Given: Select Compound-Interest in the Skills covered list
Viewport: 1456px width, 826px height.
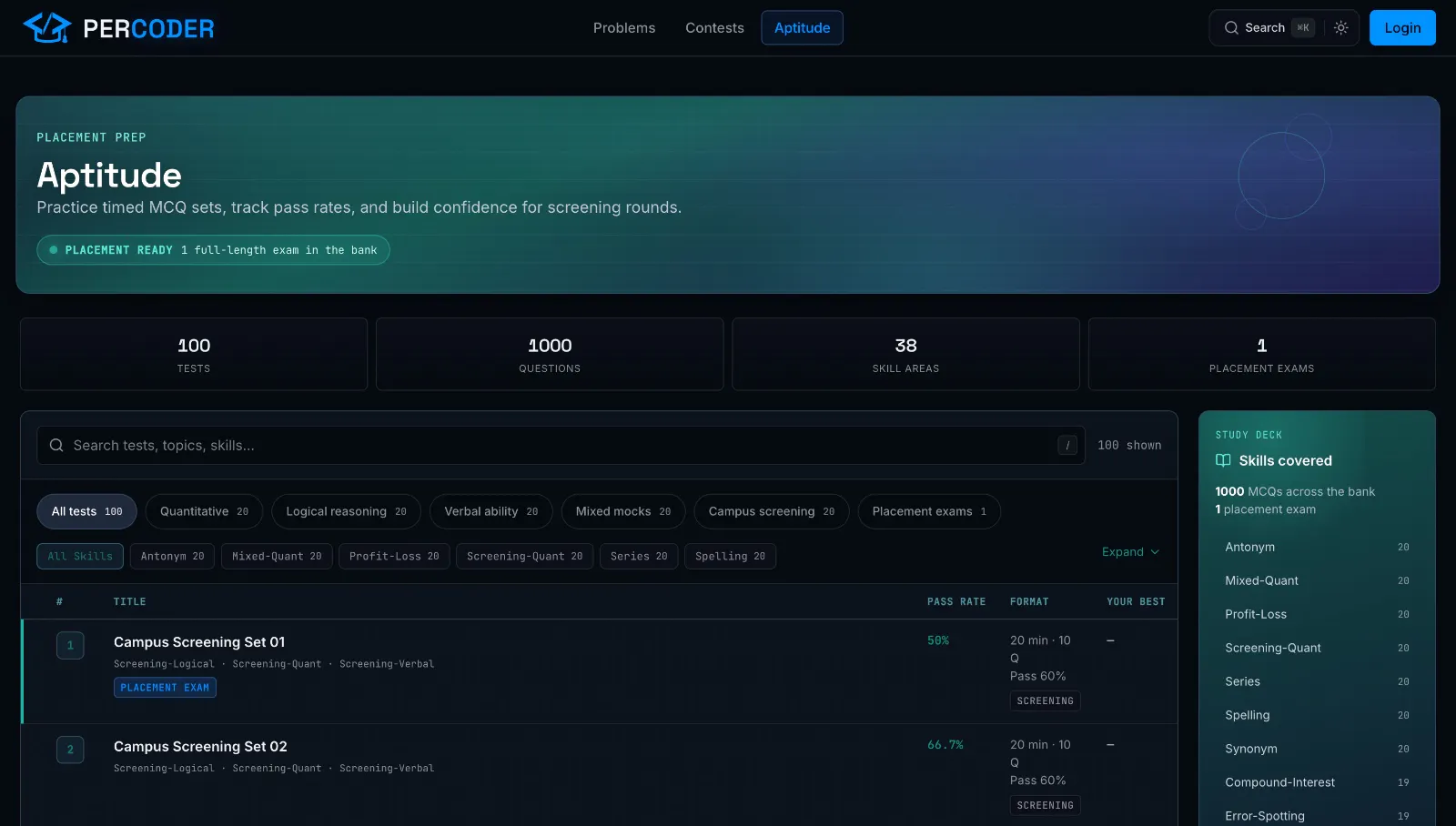Looking at the screenshot, I should [1317, 783].
